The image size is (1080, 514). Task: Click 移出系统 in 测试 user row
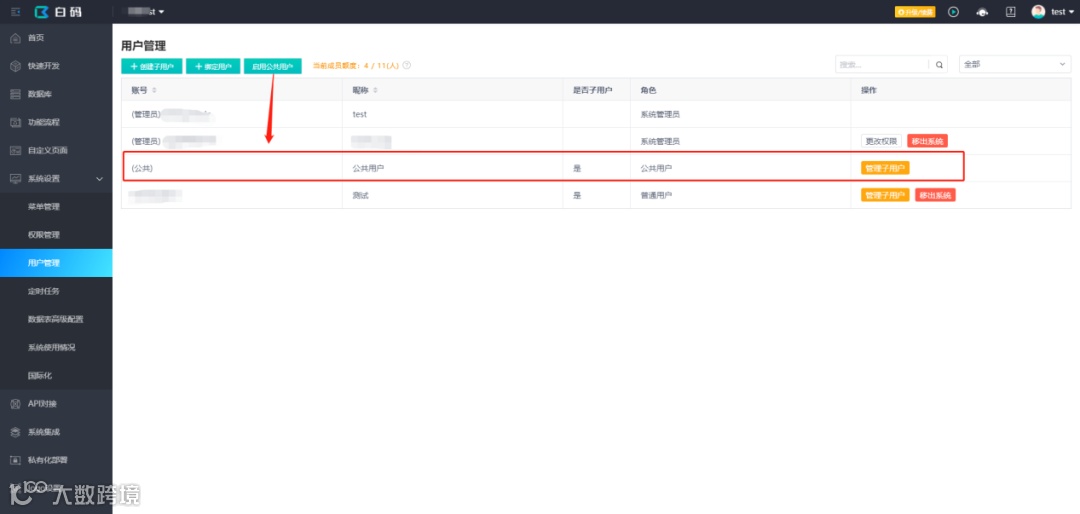click(x=935, y=195)
